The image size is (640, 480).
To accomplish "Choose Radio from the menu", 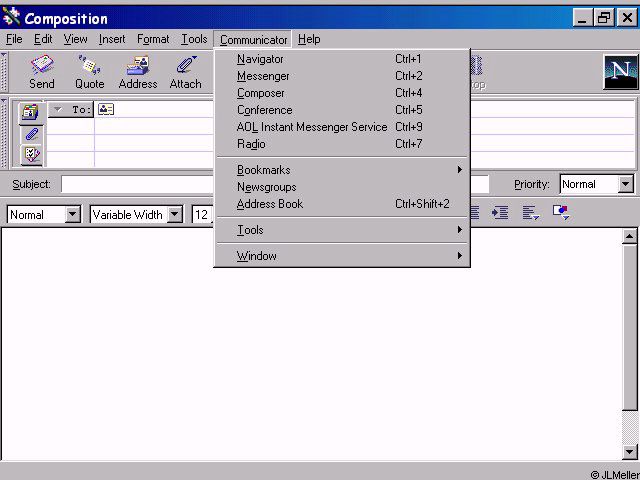I will (342, 144).
